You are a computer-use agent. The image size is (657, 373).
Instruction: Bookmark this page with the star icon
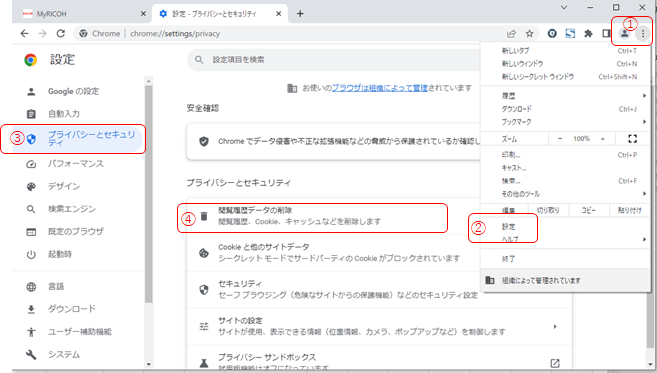click(x=530, y=34)
